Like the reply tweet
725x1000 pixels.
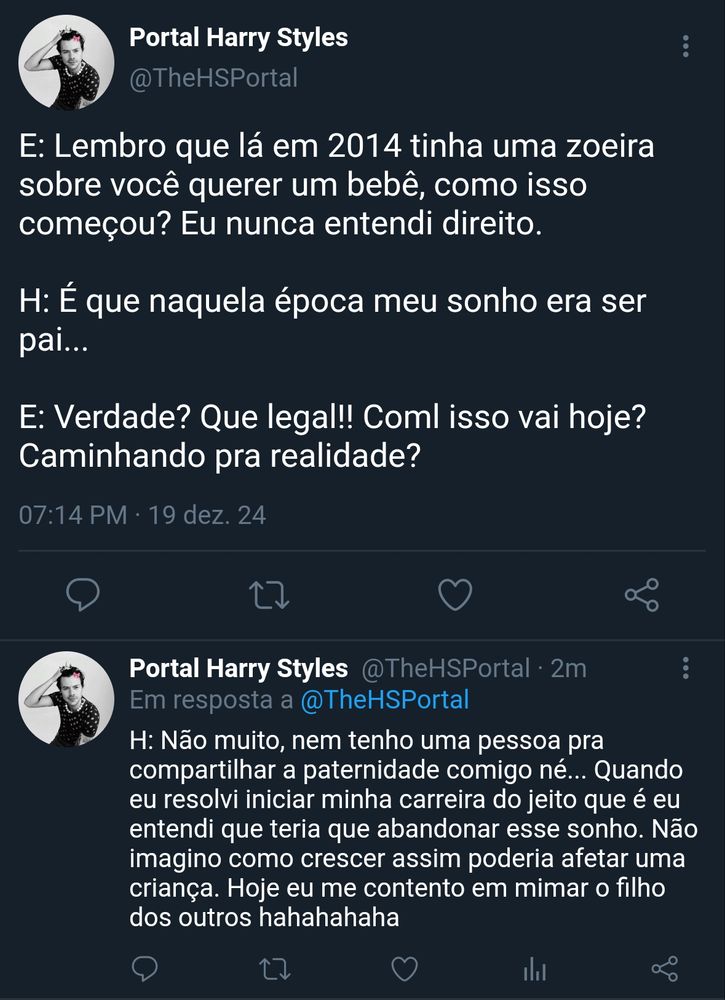click(404, 968)
